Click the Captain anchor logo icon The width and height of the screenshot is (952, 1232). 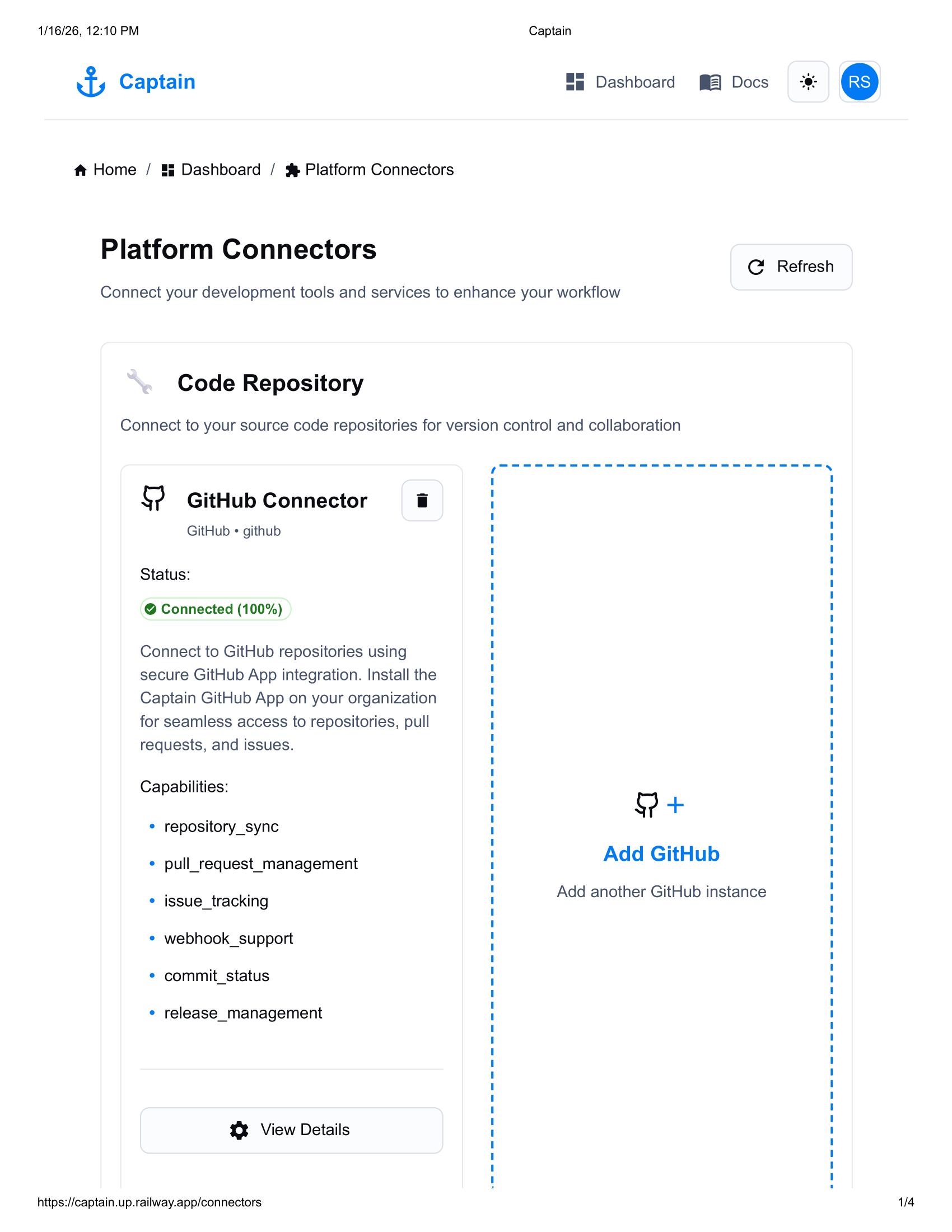[91, 82]
